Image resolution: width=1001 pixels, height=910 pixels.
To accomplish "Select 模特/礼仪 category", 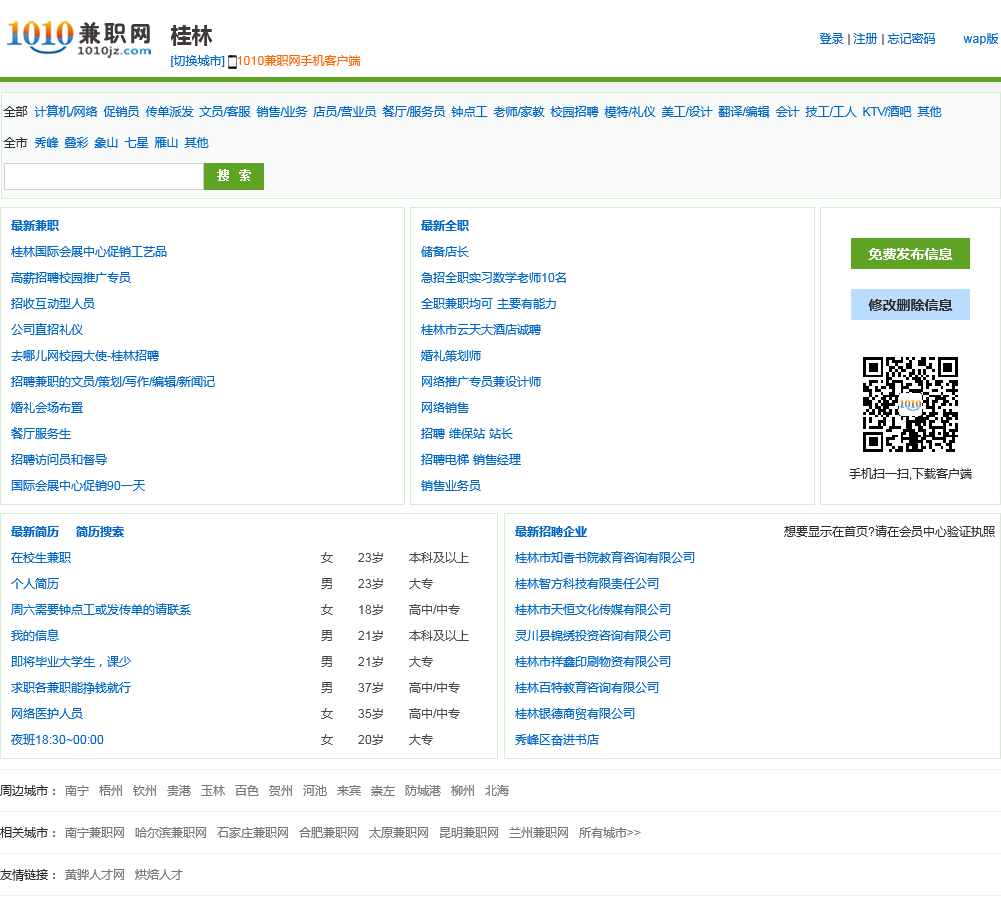I will [x=629, y=112].
